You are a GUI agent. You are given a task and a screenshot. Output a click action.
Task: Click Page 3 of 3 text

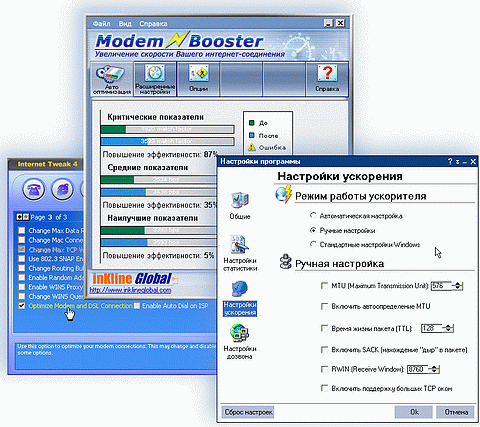[x=49, y=217]
